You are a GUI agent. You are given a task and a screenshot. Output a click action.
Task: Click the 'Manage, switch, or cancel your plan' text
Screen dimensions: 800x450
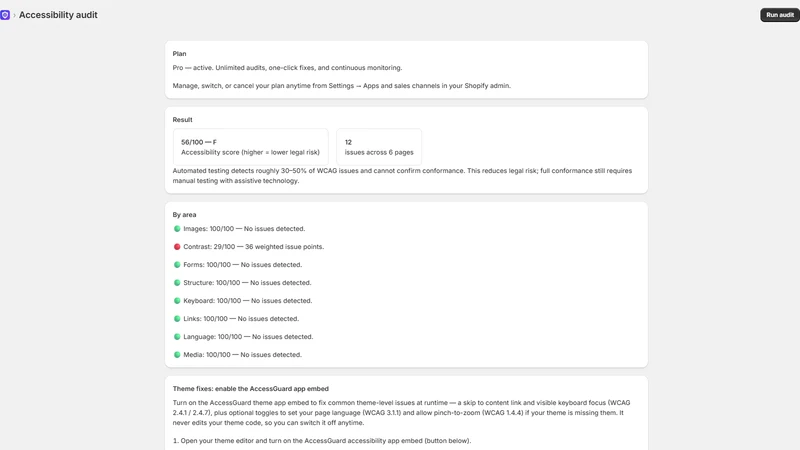(341, 86)
